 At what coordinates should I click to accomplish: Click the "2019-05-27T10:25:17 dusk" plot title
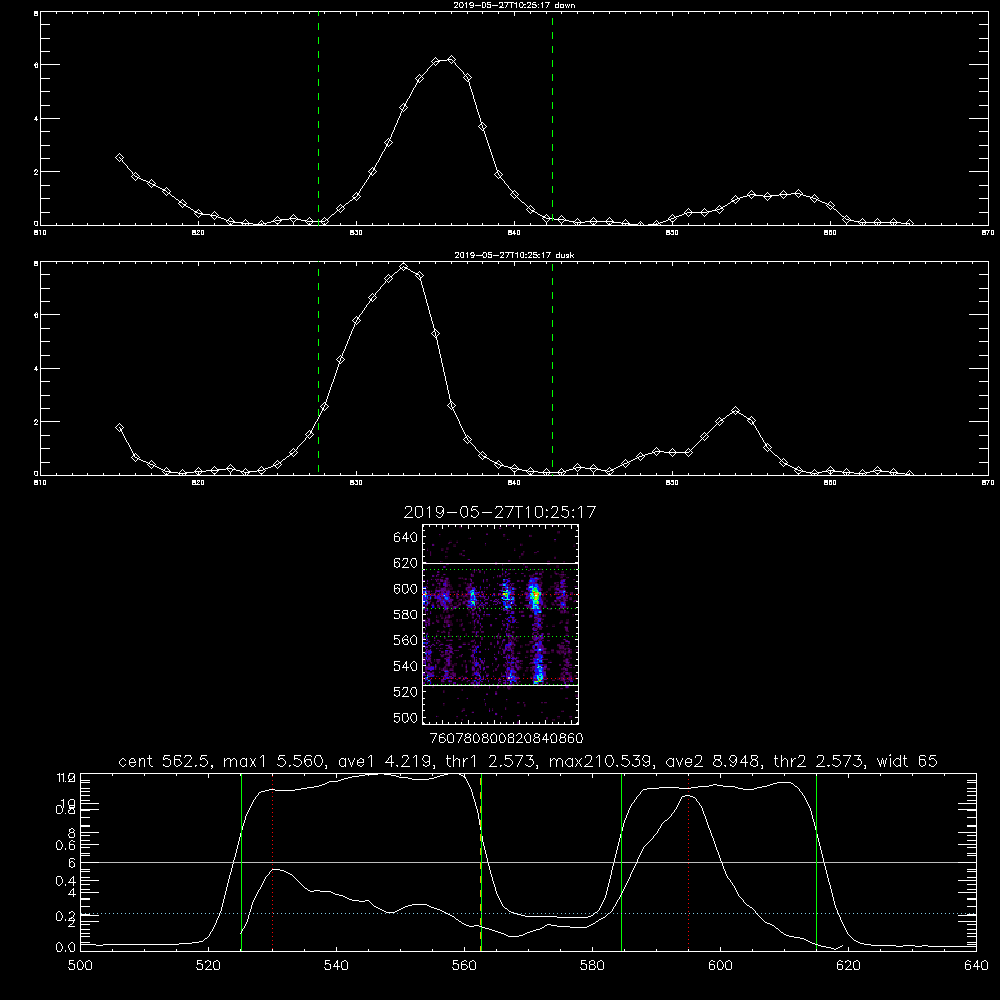[514, 254]
